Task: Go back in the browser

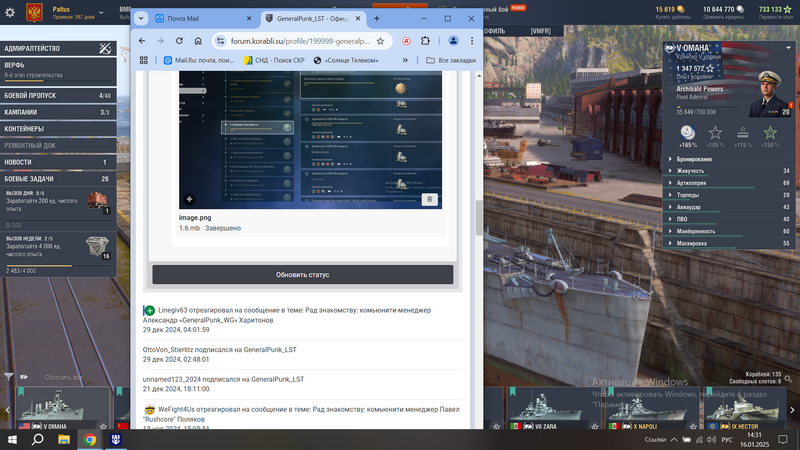Action: [142, 41]
